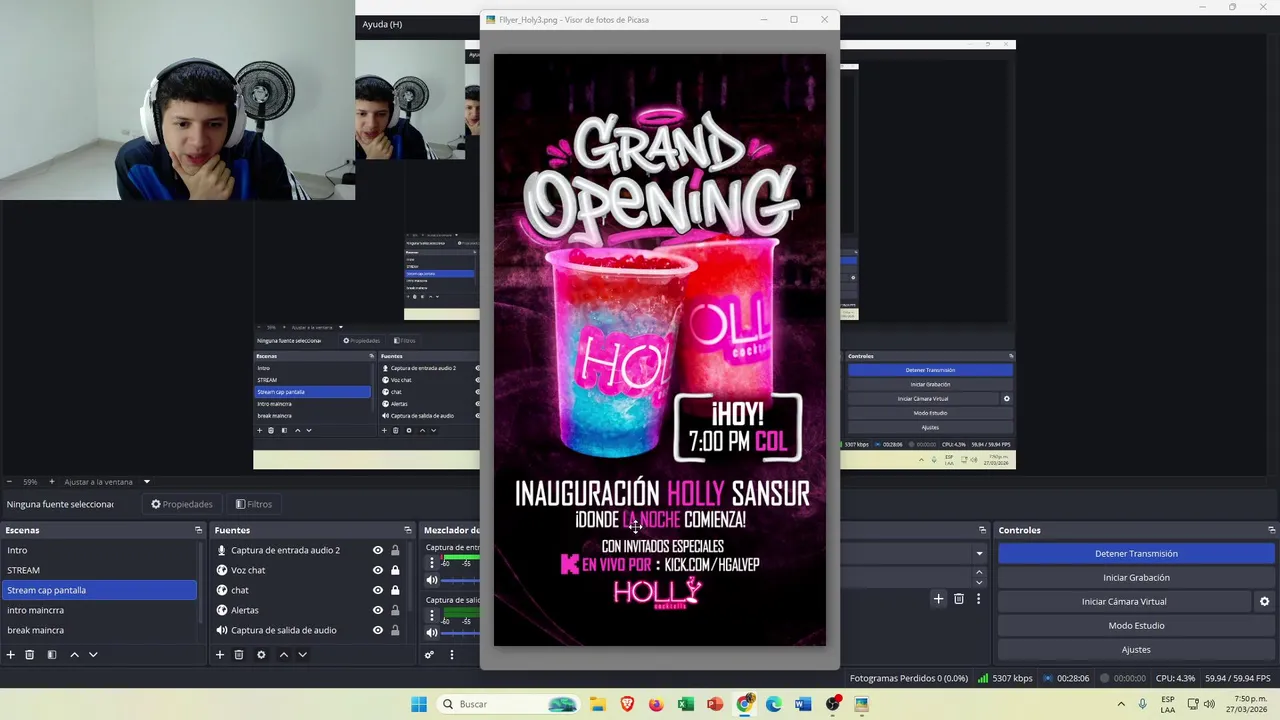This screenshot has height=720, width=1280.
Task: Move the selected scene up
Action: [74, 655]
